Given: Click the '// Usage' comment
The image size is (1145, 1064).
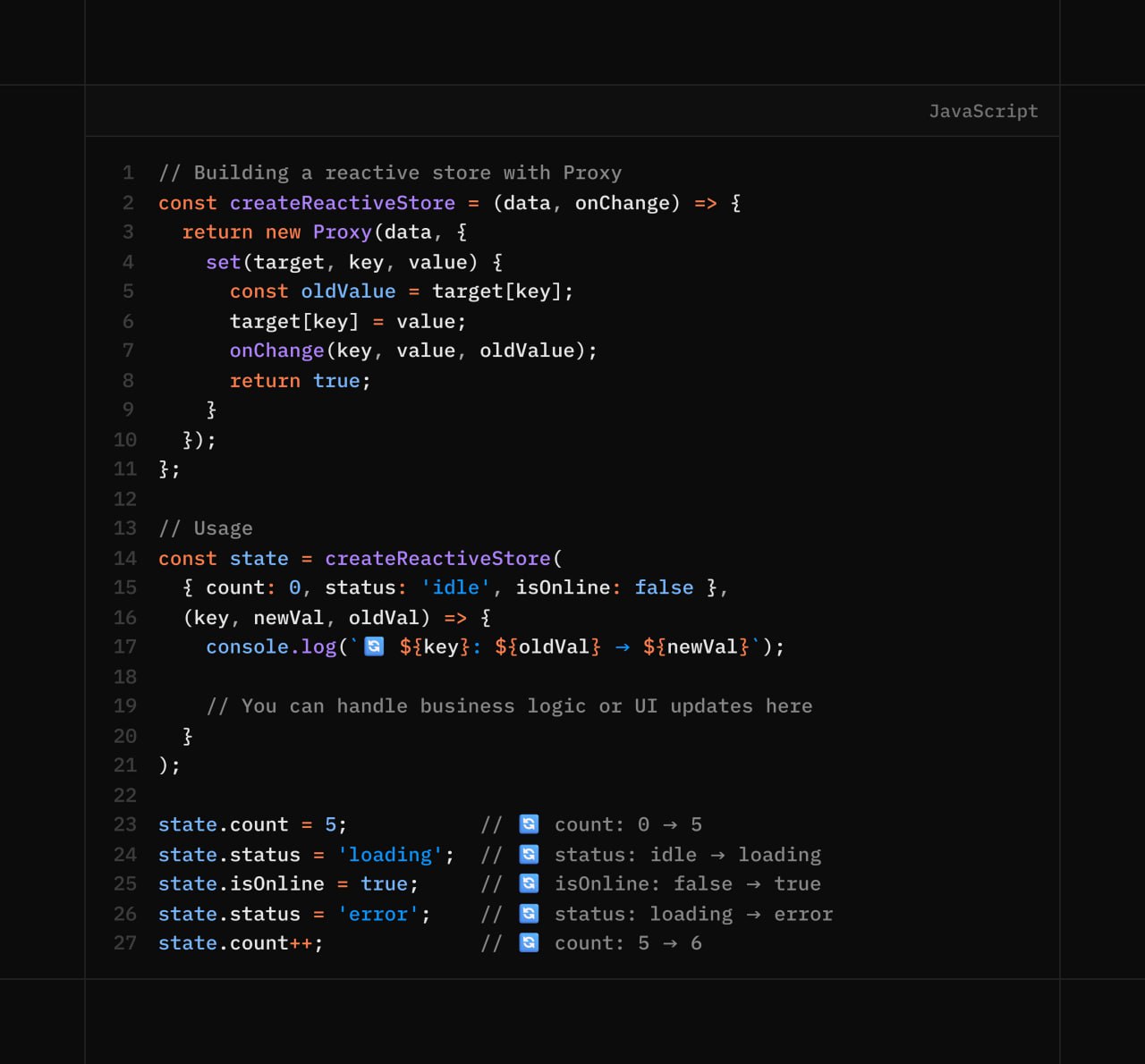Looking at the screenshot, I should coord(206,528).
